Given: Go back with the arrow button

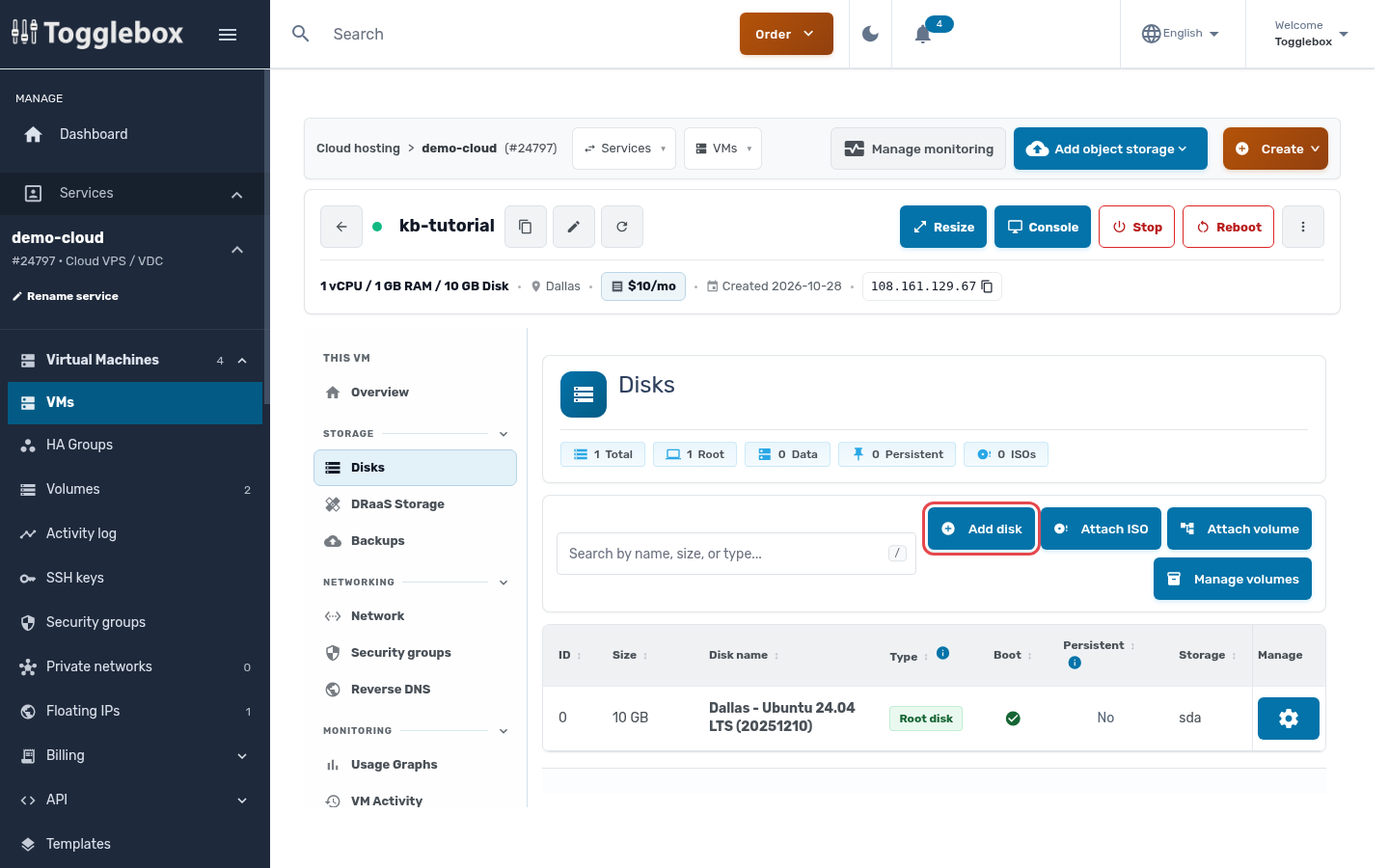Looking at the screenshot, I should tap(341, 227).
